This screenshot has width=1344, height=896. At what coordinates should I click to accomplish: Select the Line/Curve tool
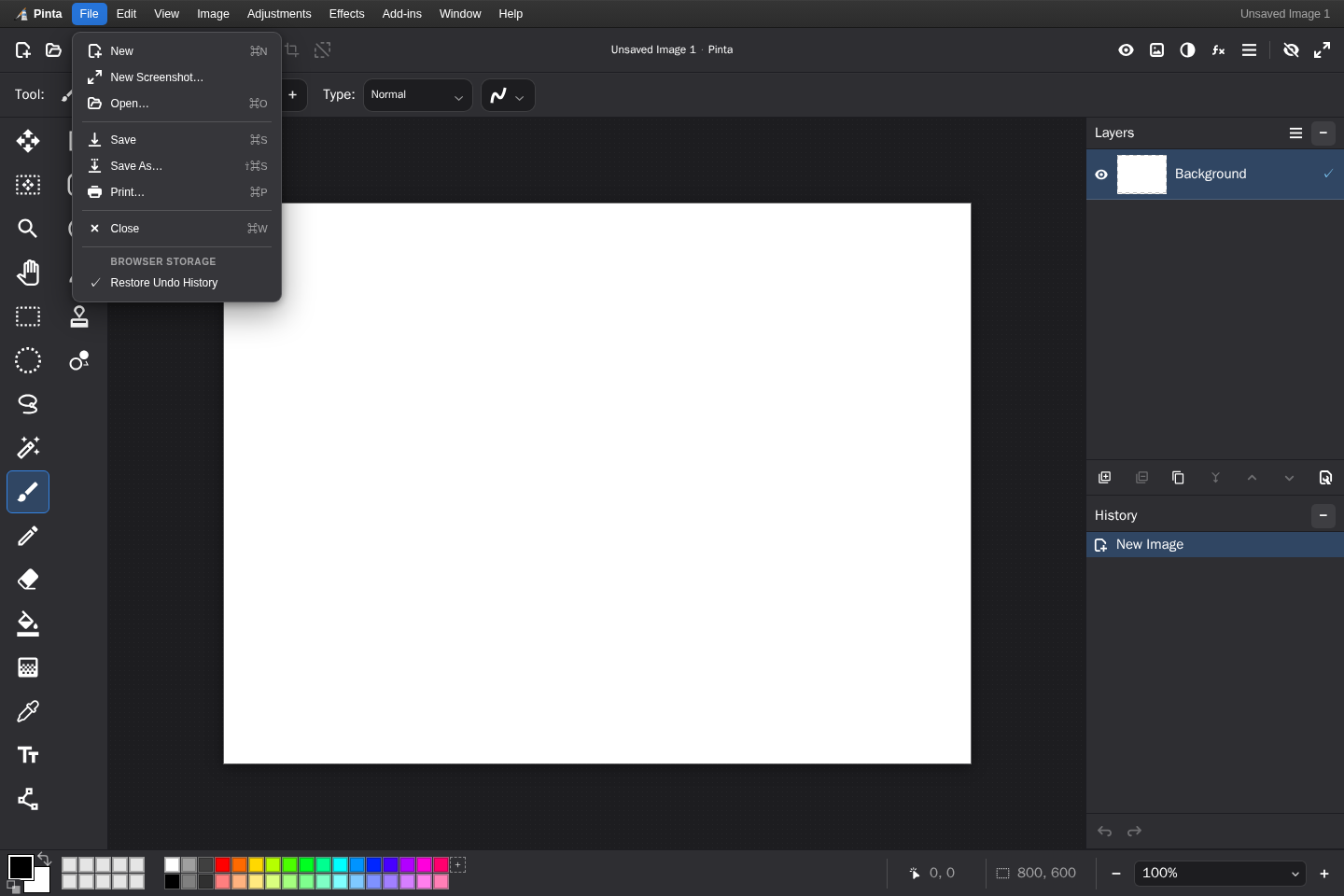(x=28, y=799)
